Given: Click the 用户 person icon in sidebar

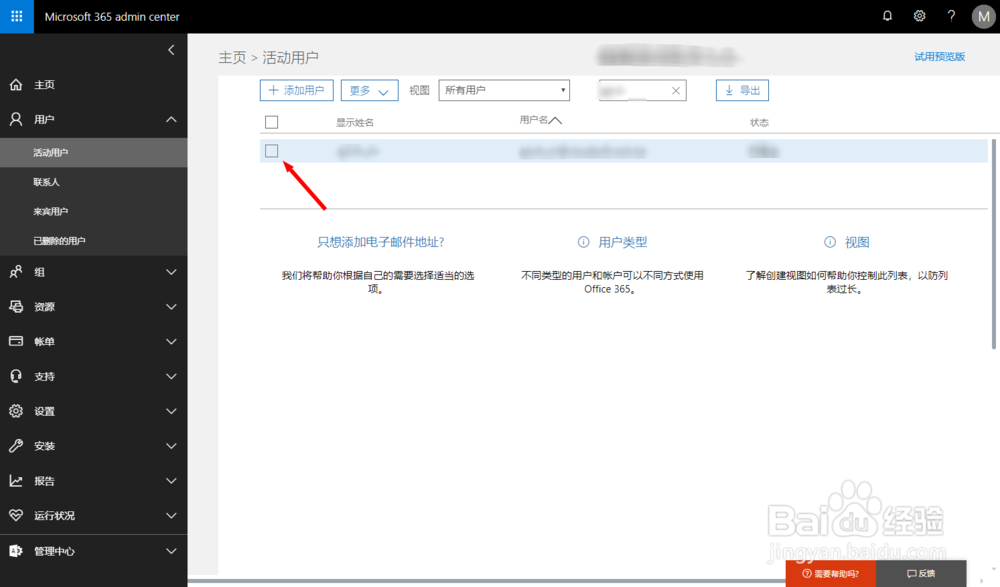Looking at the screenshot, I should coord(16,119).
